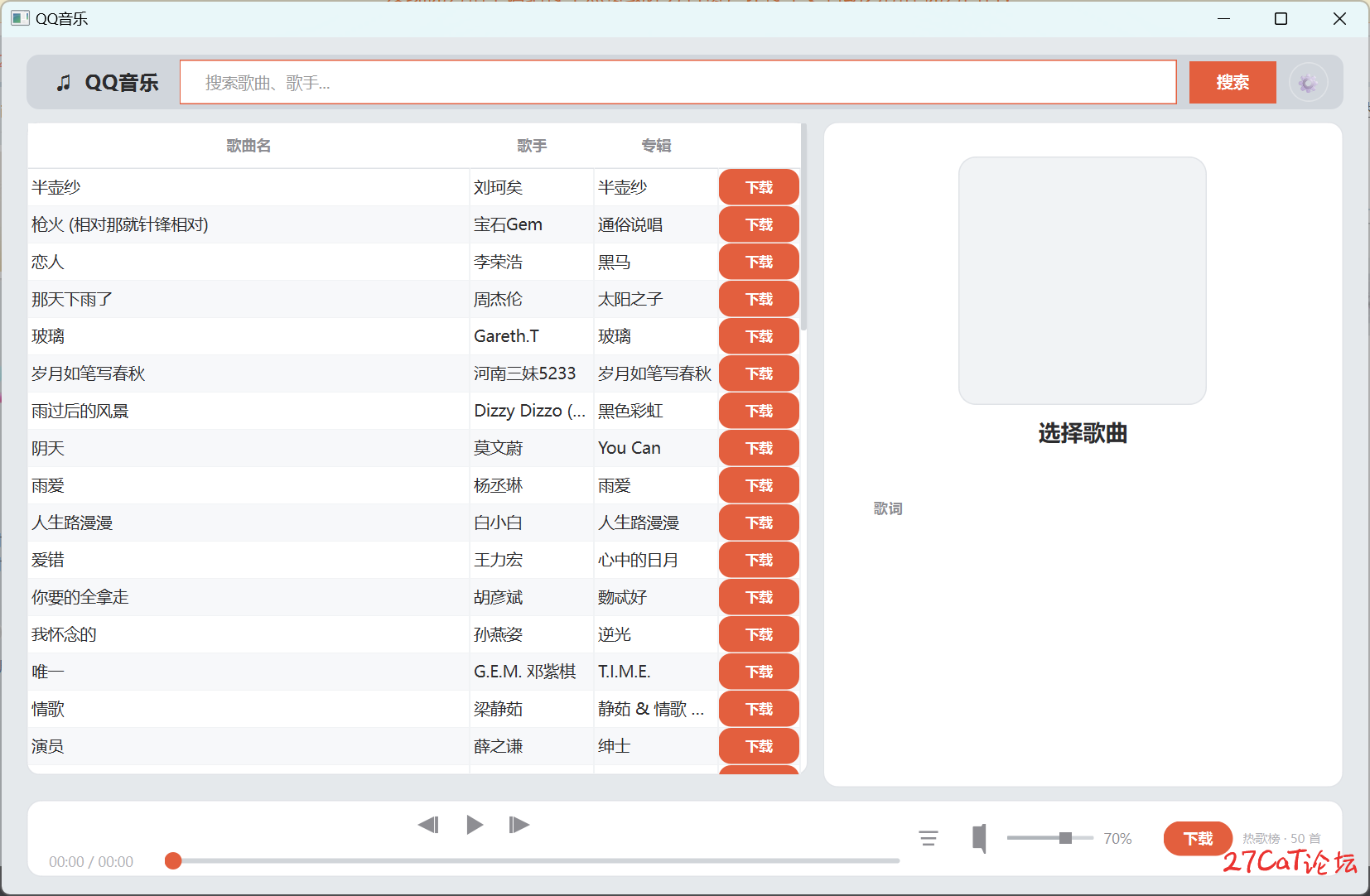Click the 下载 button in the player bar
1370x896 pixels.
(1198, 839)
